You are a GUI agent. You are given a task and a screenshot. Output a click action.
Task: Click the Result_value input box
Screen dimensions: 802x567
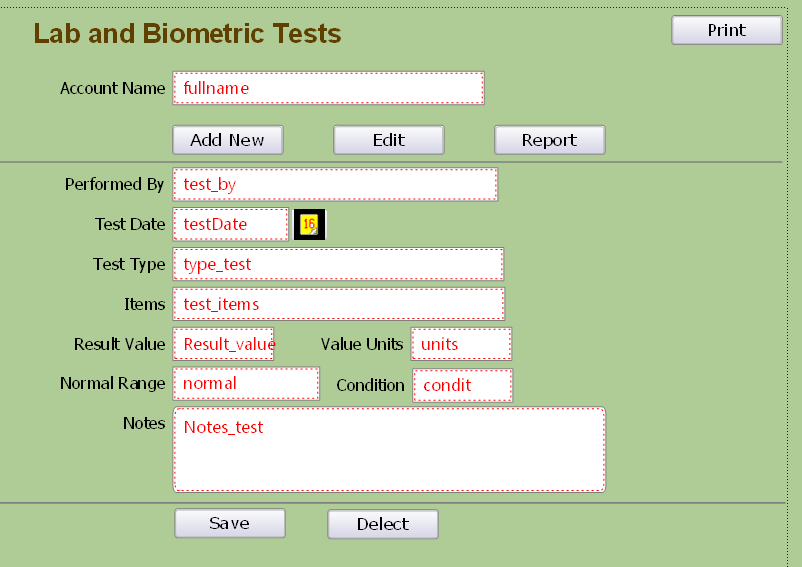pos(224,344)
